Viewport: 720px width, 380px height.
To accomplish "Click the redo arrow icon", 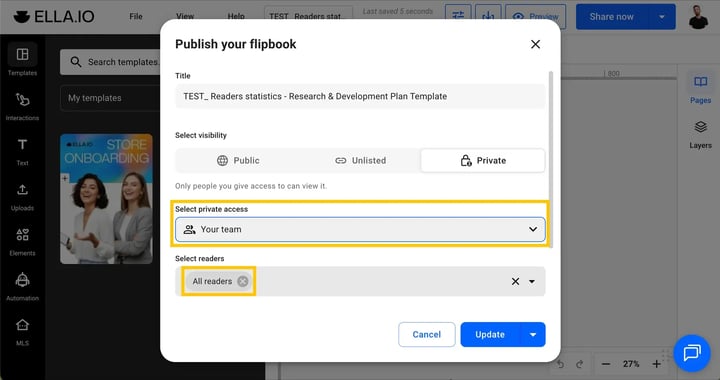I will pos(580,364).
